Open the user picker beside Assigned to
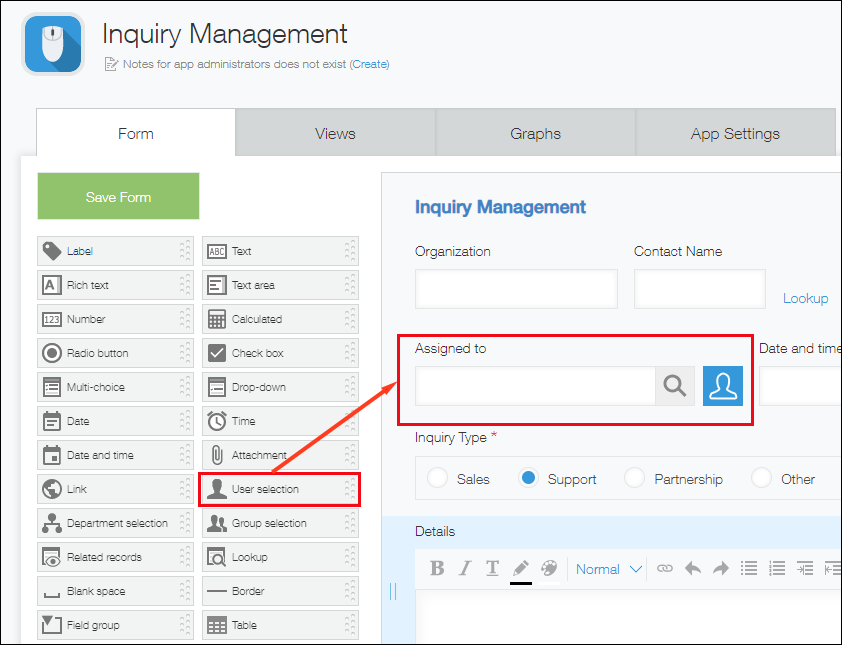Viewport: 842px width, 645px height. coord(722,385)
